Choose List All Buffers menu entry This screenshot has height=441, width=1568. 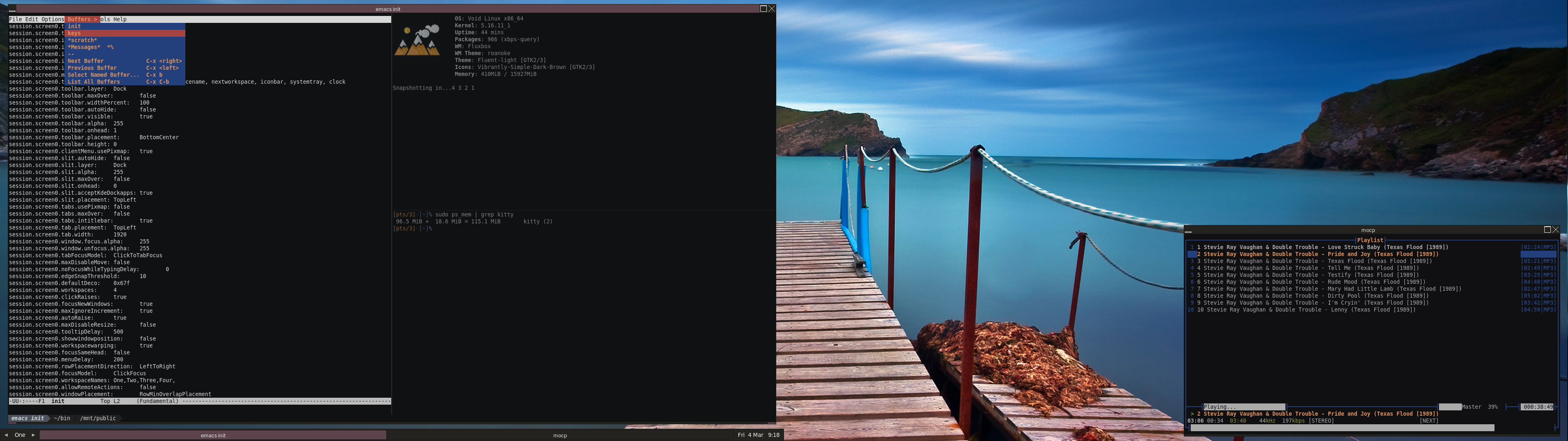94,82
